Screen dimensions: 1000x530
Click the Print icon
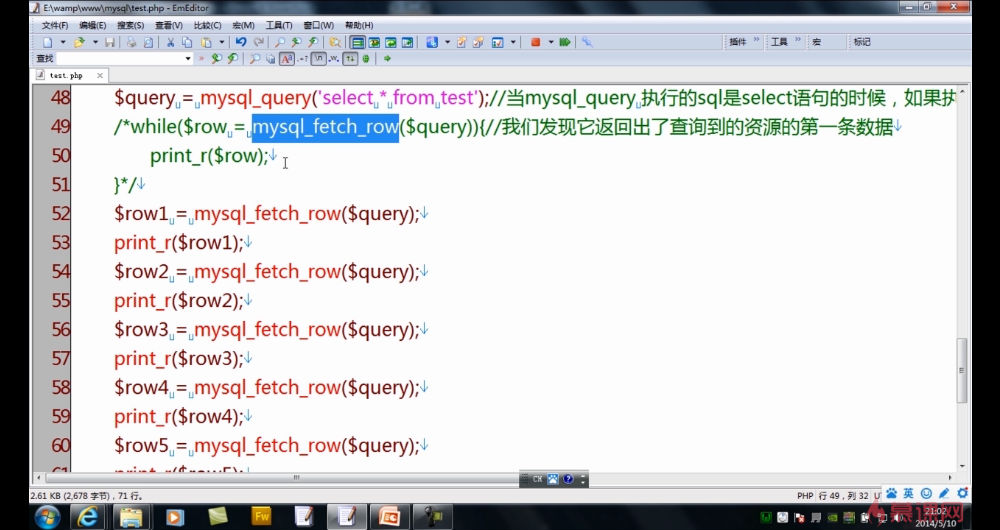(x=131, y=42)
